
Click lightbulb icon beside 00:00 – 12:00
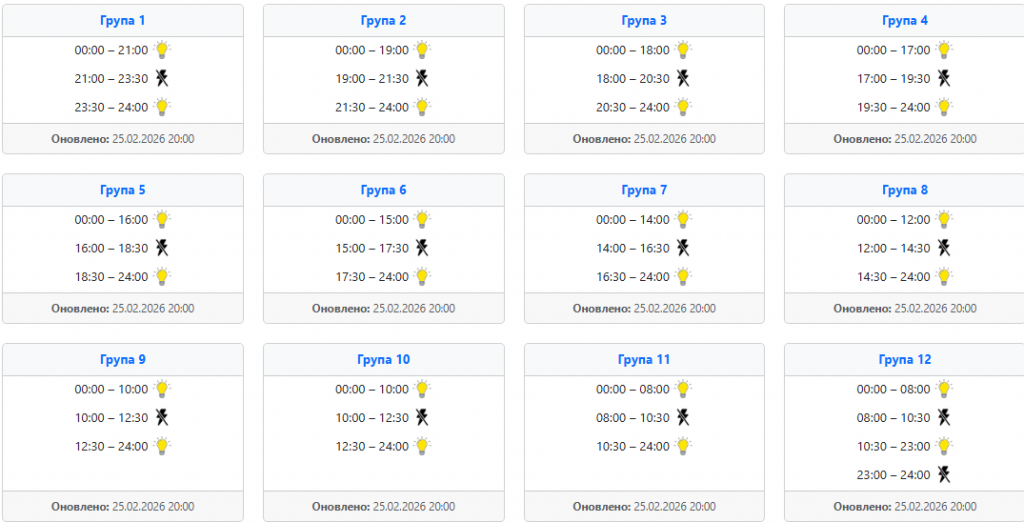(944, 220)
